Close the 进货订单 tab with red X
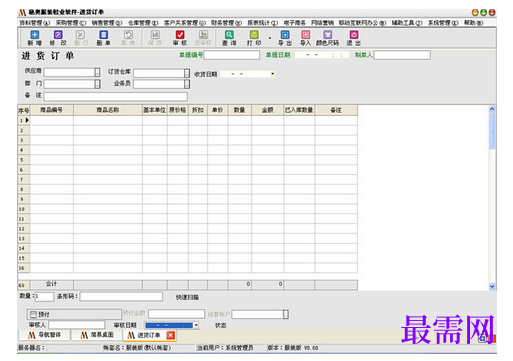The width and height of the screenshot is (513, 361). (171, 335)
